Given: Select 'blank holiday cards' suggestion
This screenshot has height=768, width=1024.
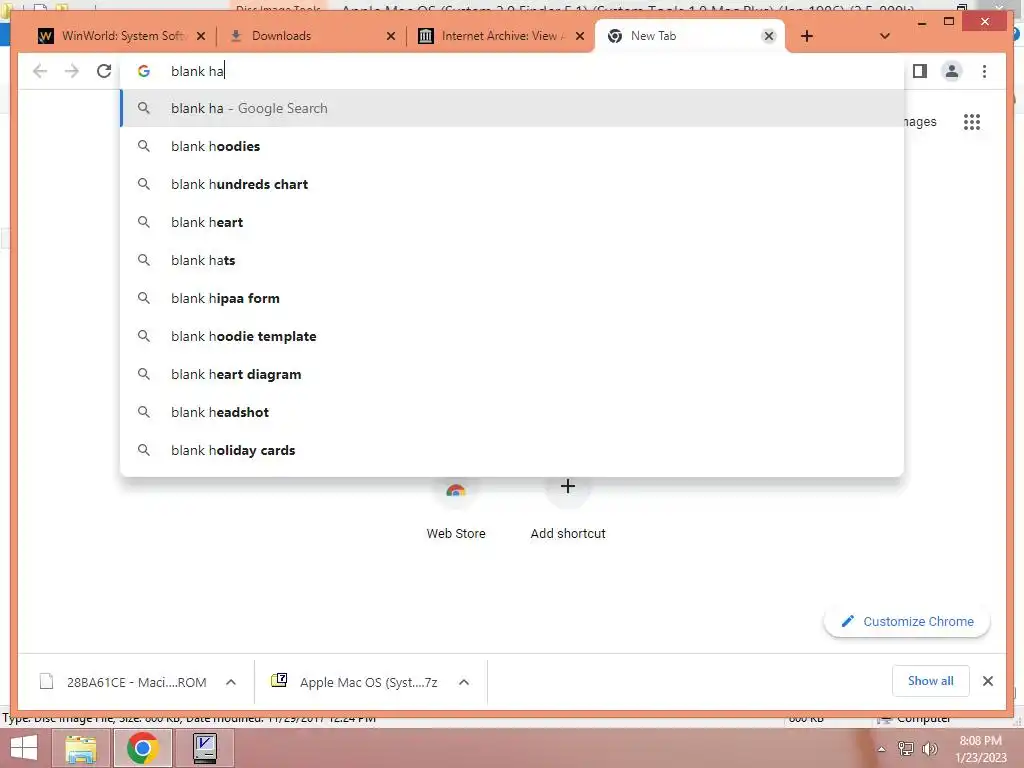Looking at the screenshot, I should [513, 450].
